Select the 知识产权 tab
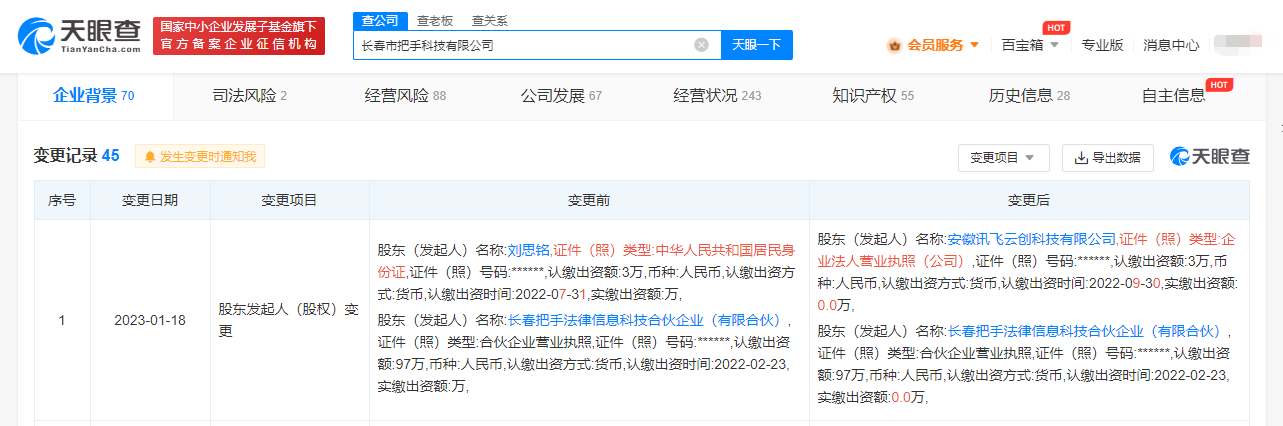 point(872,96)
